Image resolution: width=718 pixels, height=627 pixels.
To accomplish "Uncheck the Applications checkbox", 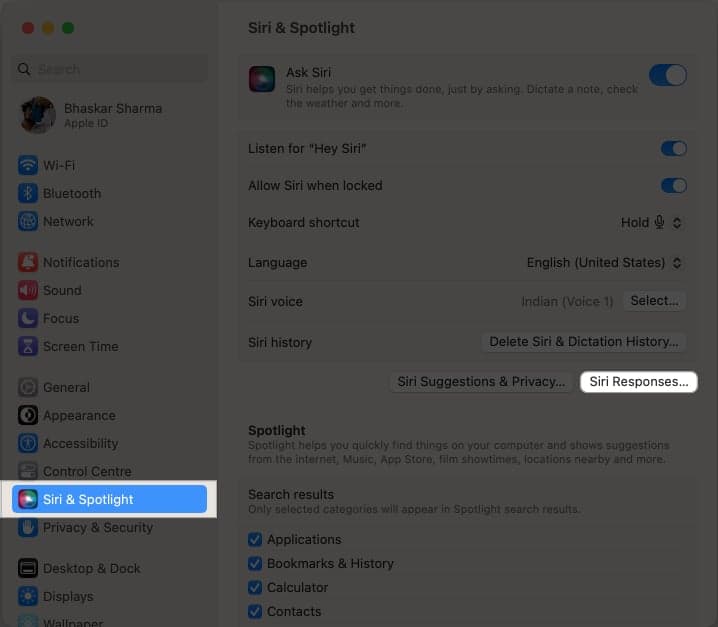I will (255, 540).
